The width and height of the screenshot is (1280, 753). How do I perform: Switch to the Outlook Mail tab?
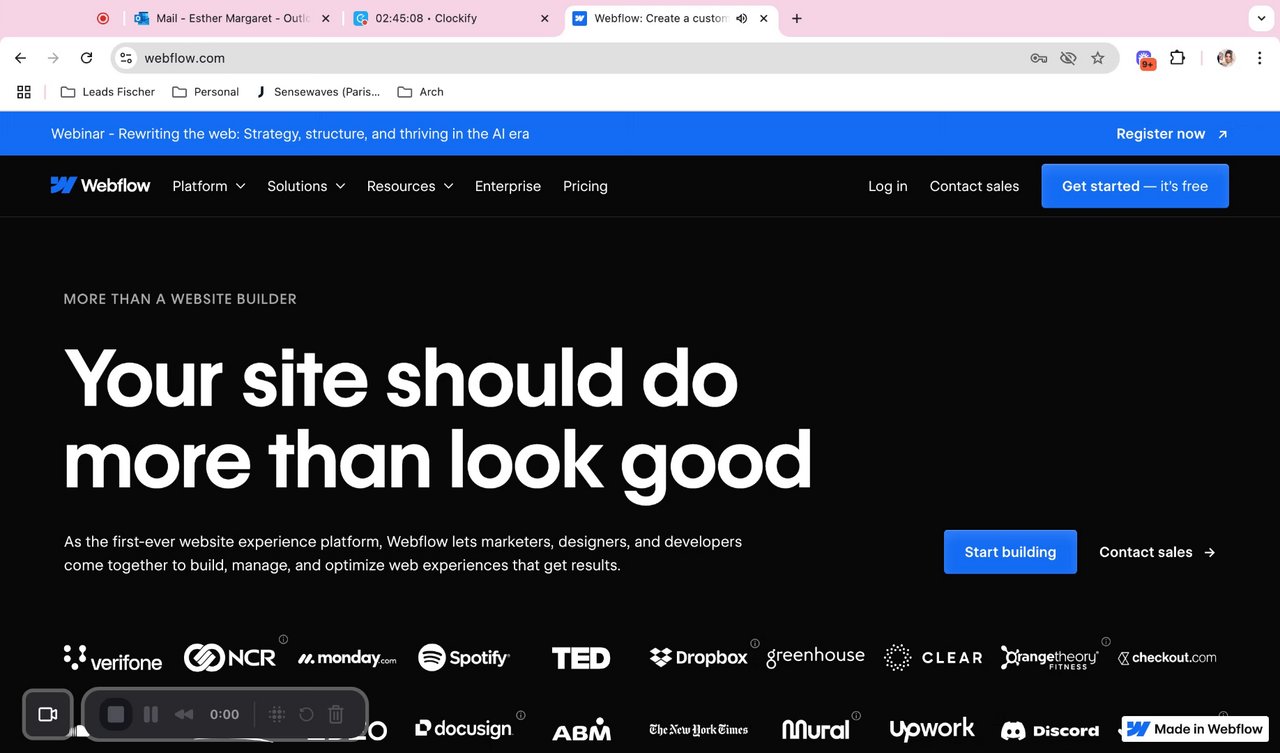tap(233, 18)
